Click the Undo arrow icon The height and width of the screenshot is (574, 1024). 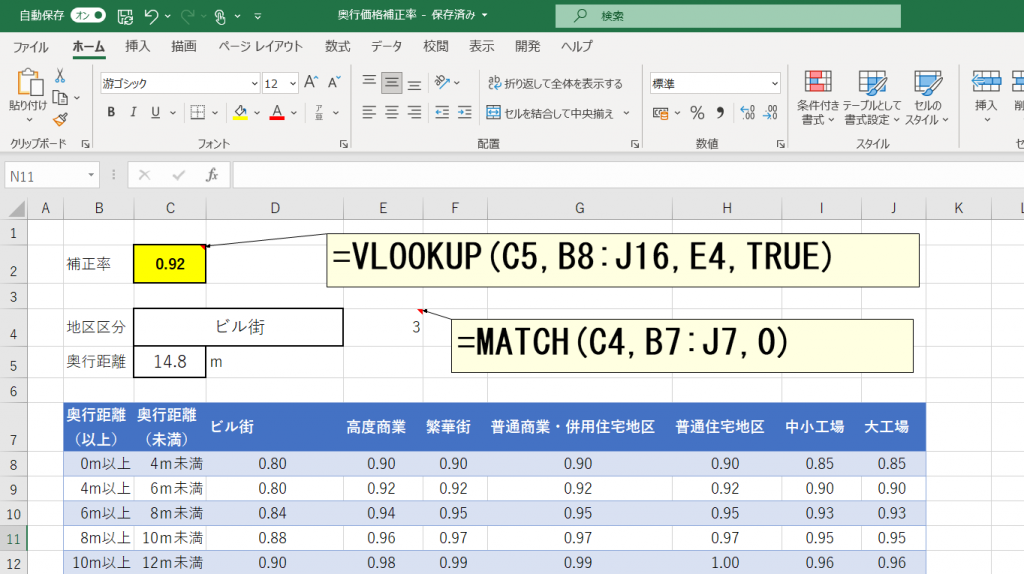tap(152, 16)
